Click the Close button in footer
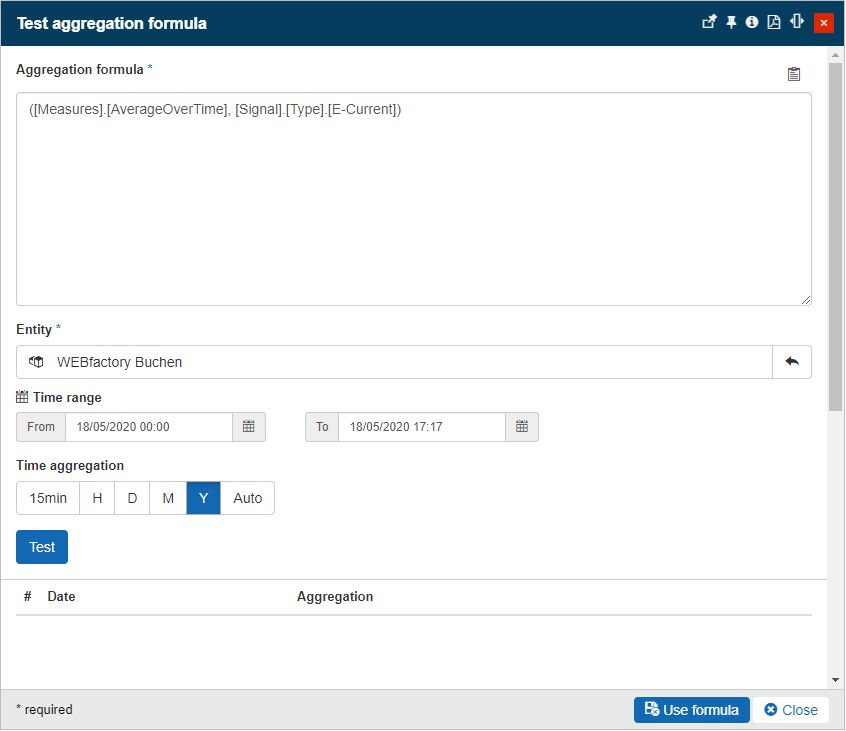This screenshot has width=846, height=731. click(790, 710)
